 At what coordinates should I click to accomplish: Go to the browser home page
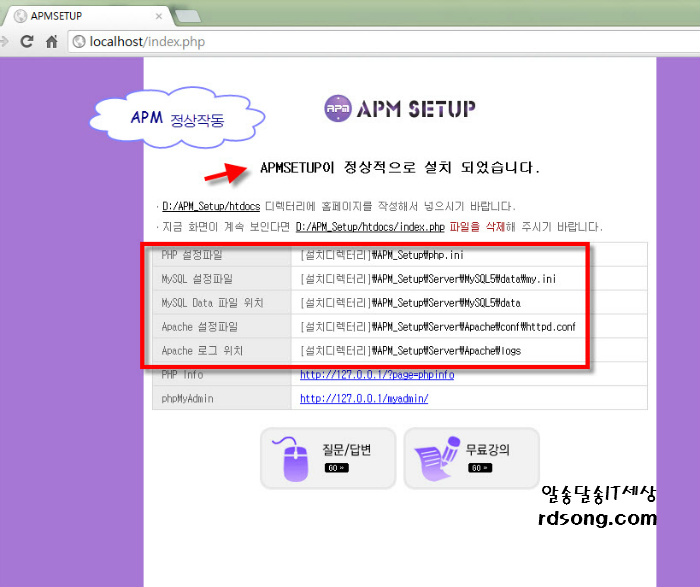[52, 42]
